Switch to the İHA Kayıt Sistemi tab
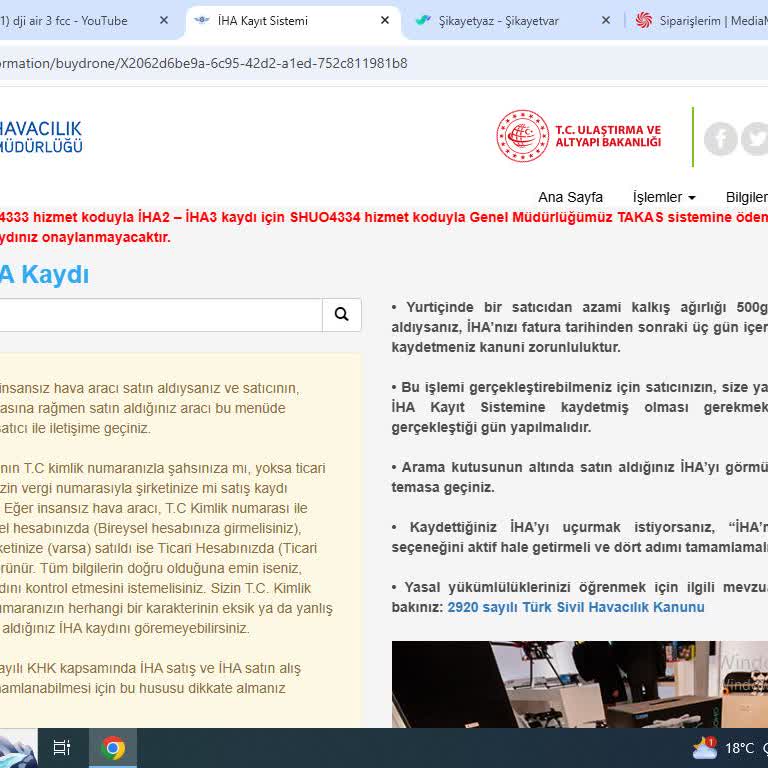Viewport: 768px width, 768px height. tap(293, 21)
